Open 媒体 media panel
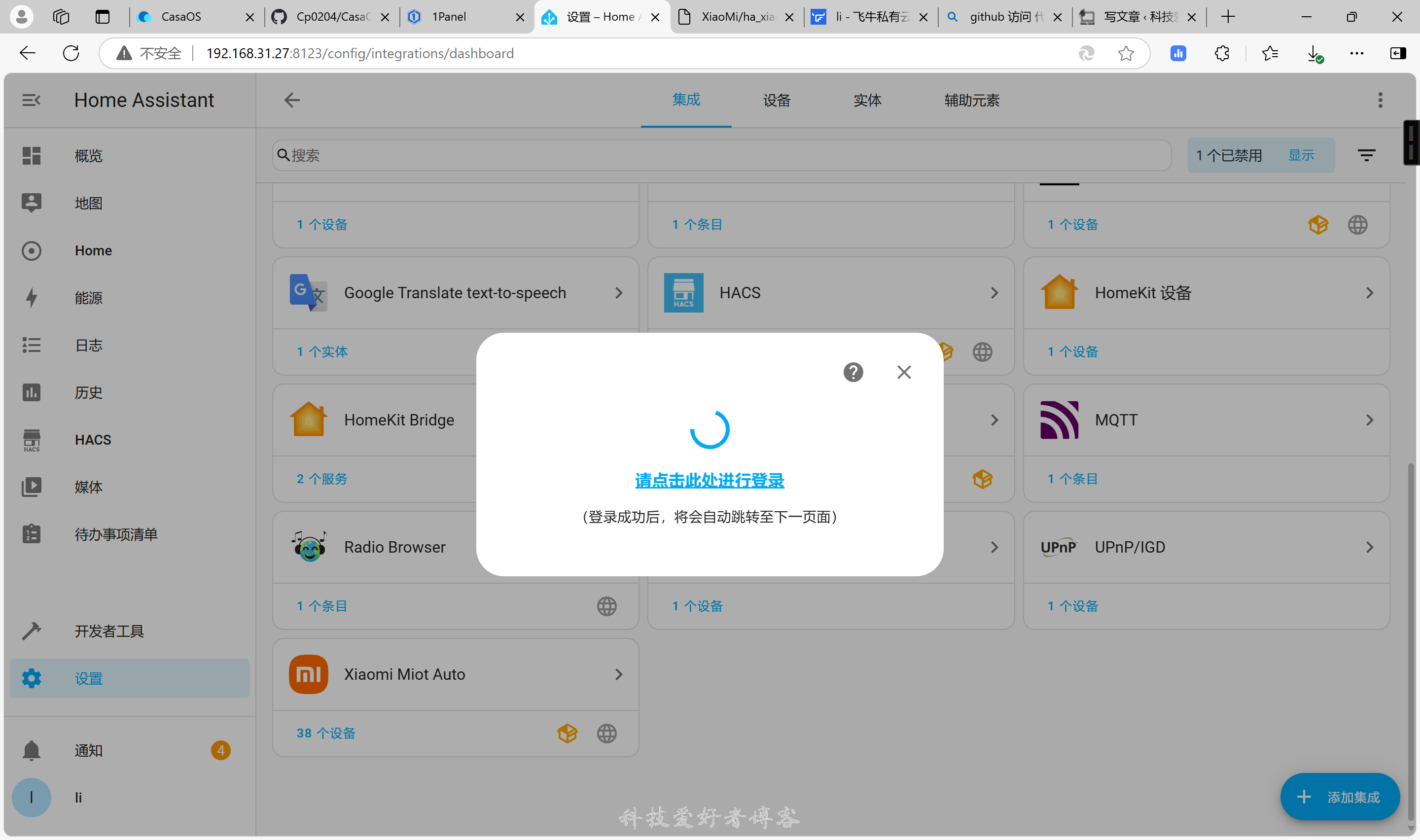 coord(130,487)
